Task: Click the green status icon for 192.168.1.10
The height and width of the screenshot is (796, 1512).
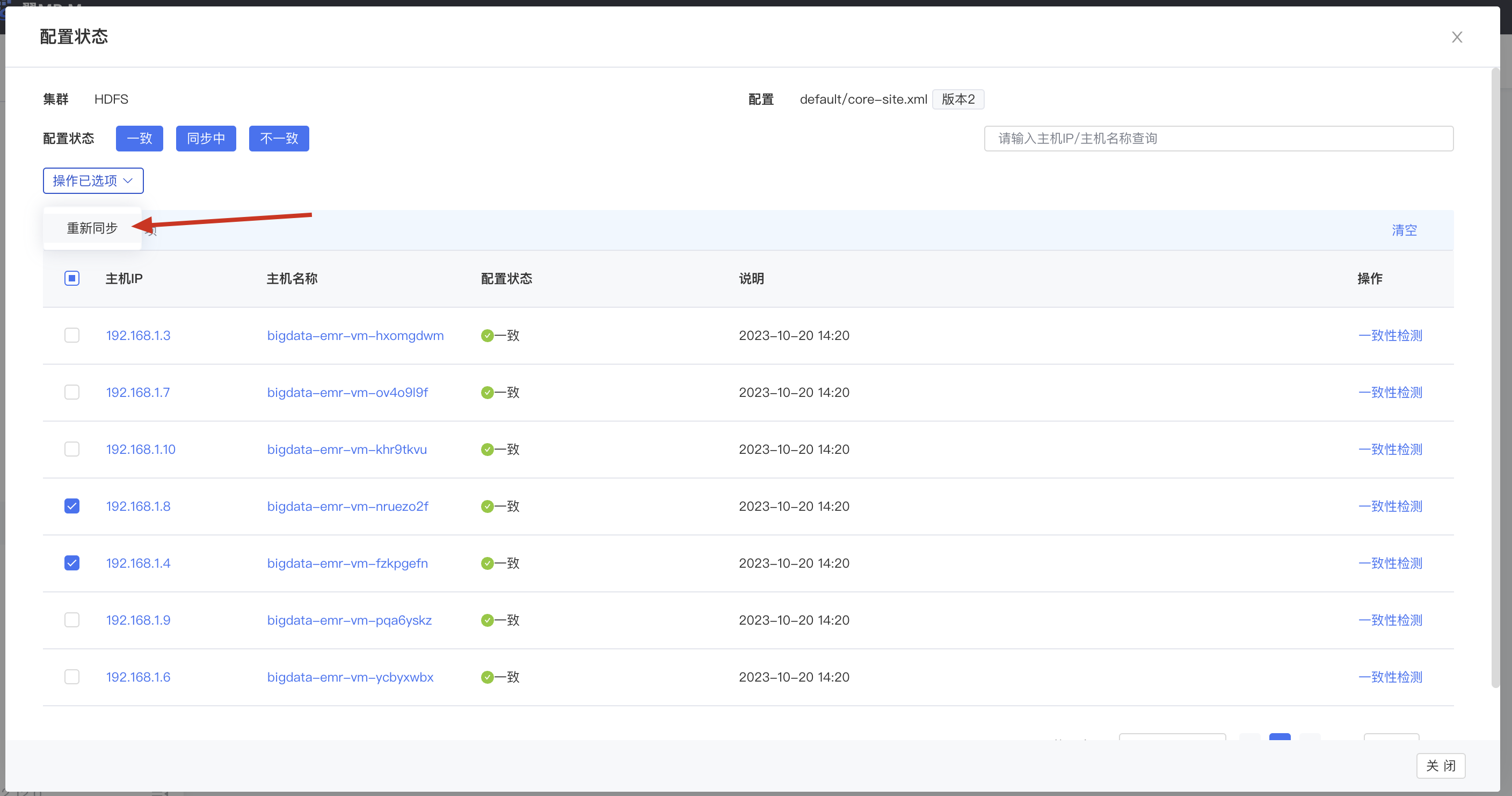Action: [x=487, y=450]
